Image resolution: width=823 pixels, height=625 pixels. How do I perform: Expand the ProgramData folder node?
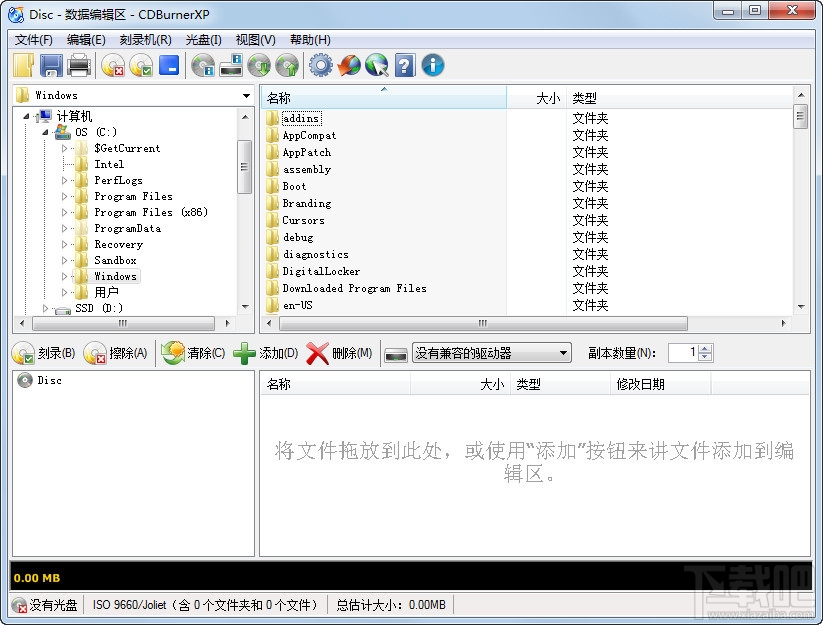pos(64,228)
